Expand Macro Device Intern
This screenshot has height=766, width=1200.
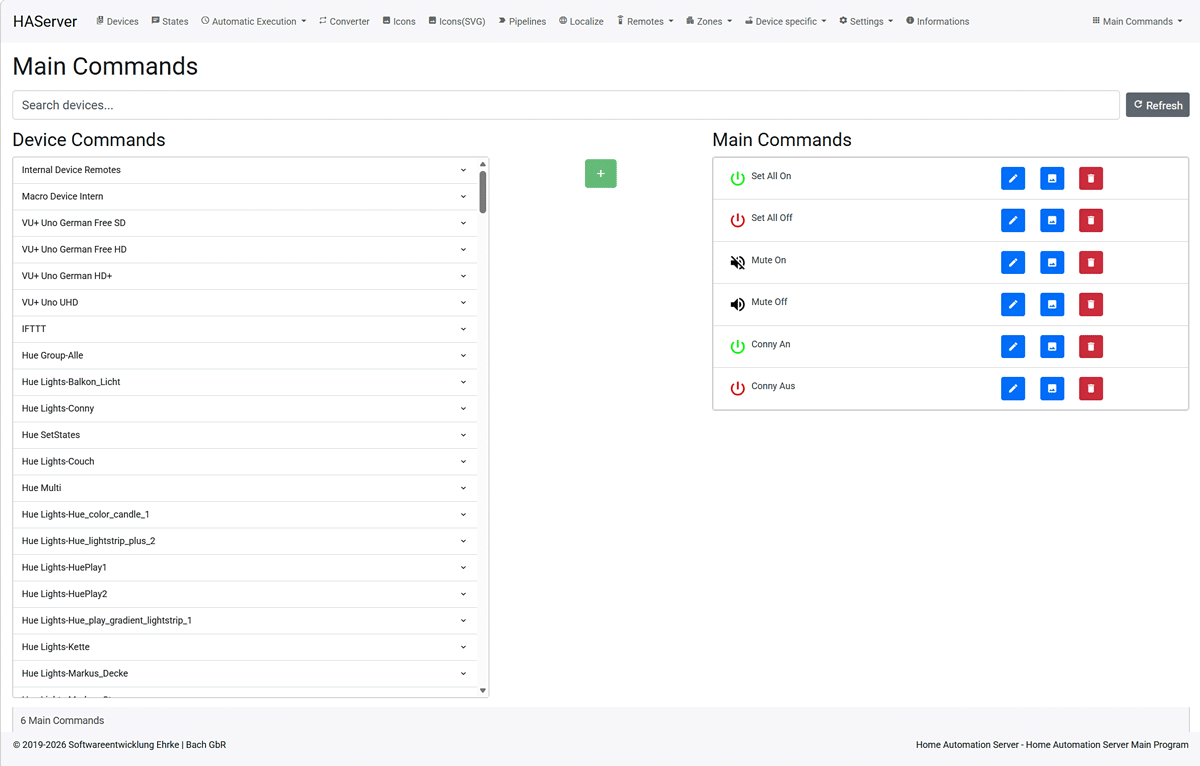[245, 197]
